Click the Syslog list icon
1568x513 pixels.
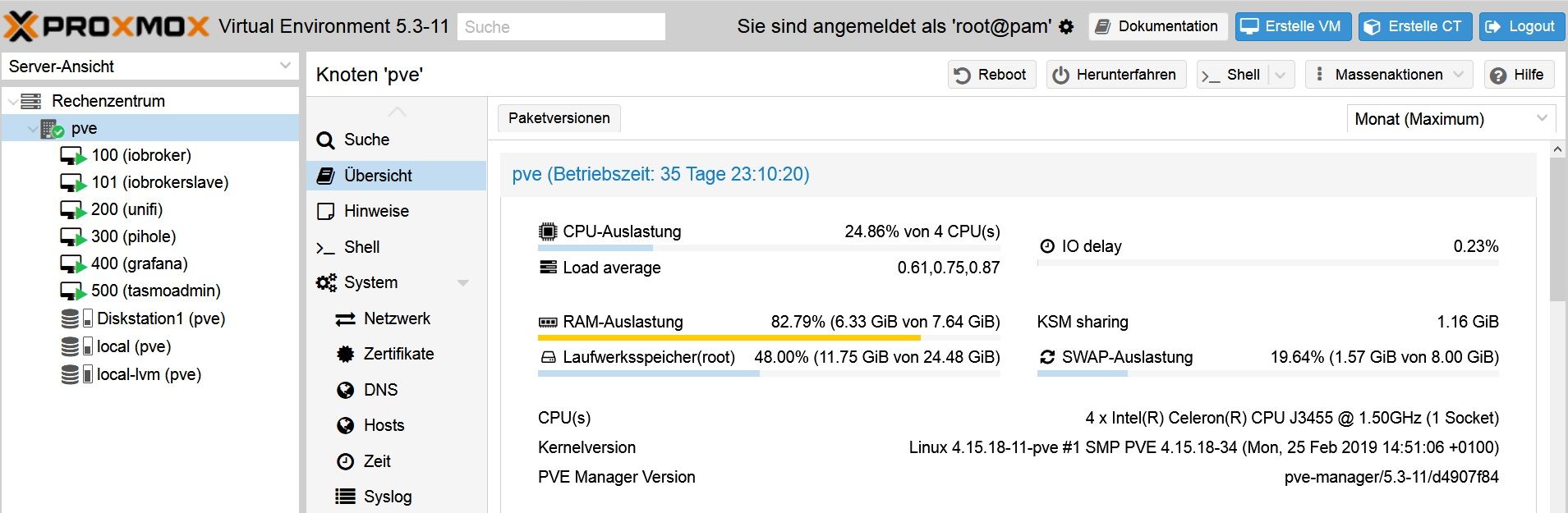pyautogui.click(x=345, y=497)
